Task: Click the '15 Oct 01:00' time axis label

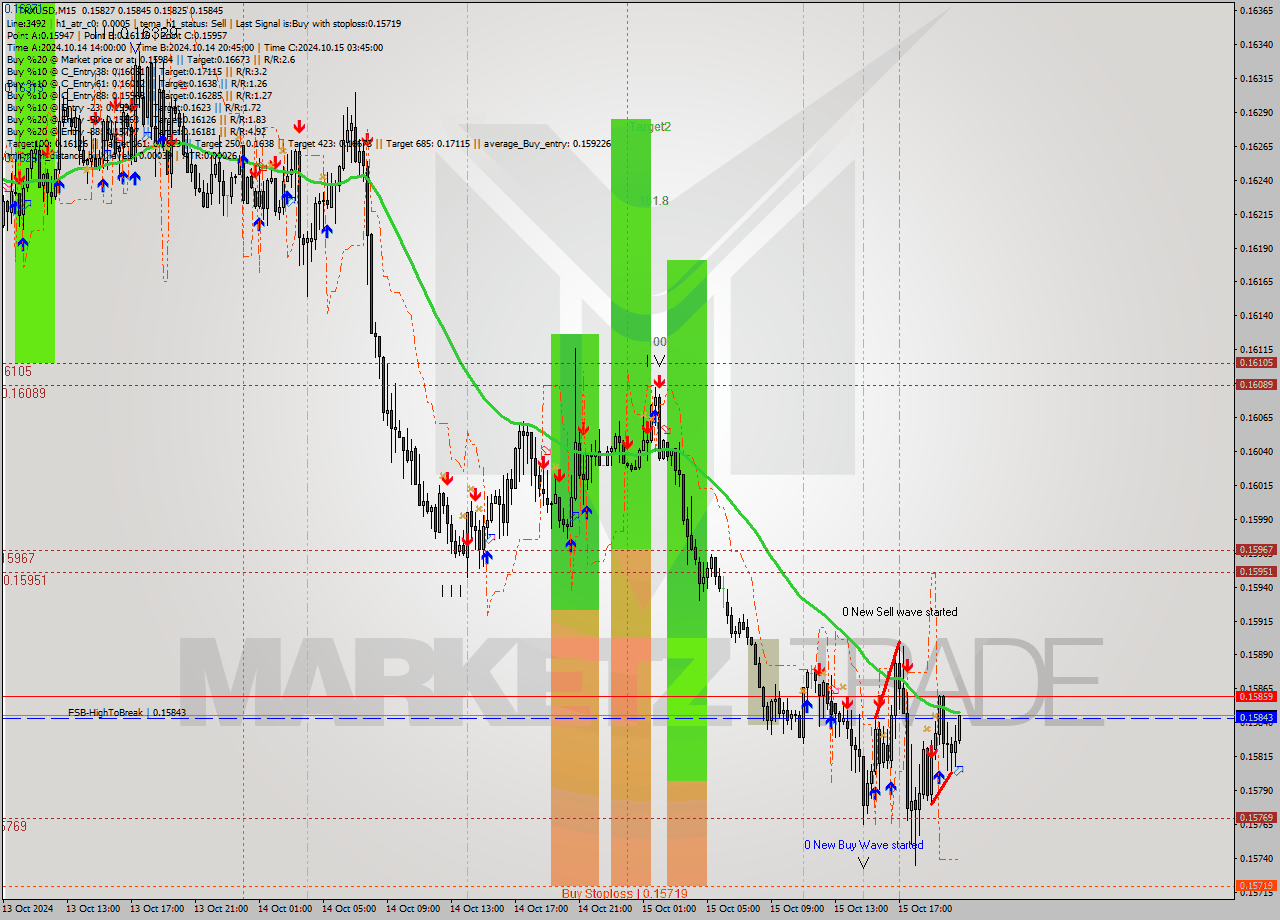Action: tap(669, 909)
